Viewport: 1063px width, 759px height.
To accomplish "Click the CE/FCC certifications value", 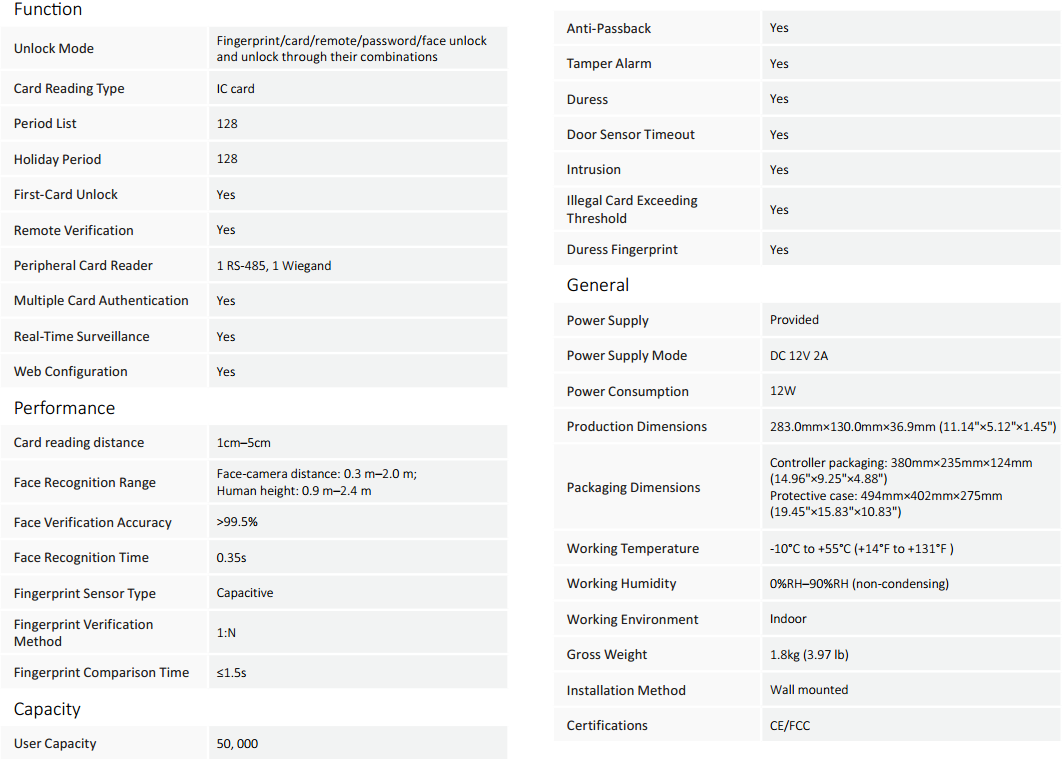I will click(x=790, y=726).
